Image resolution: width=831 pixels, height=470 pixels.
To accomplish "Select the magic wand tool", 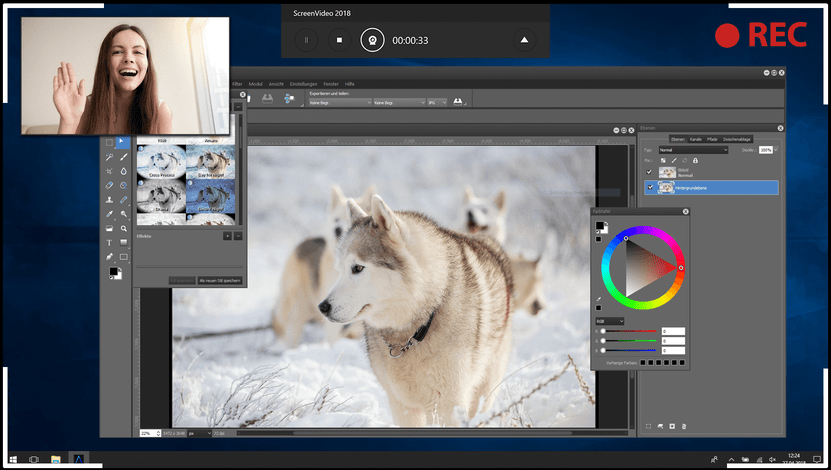I will tap(109, 157).
